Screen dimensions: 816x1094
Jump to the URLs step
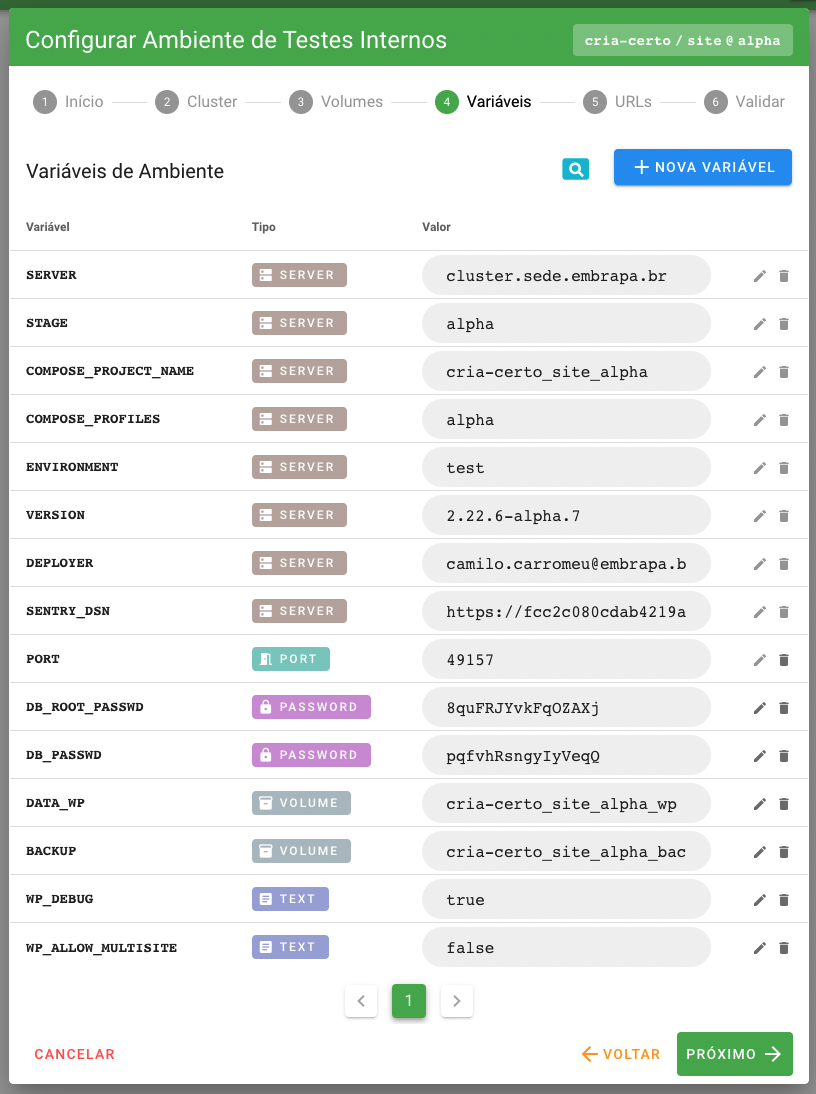point(618,102)
